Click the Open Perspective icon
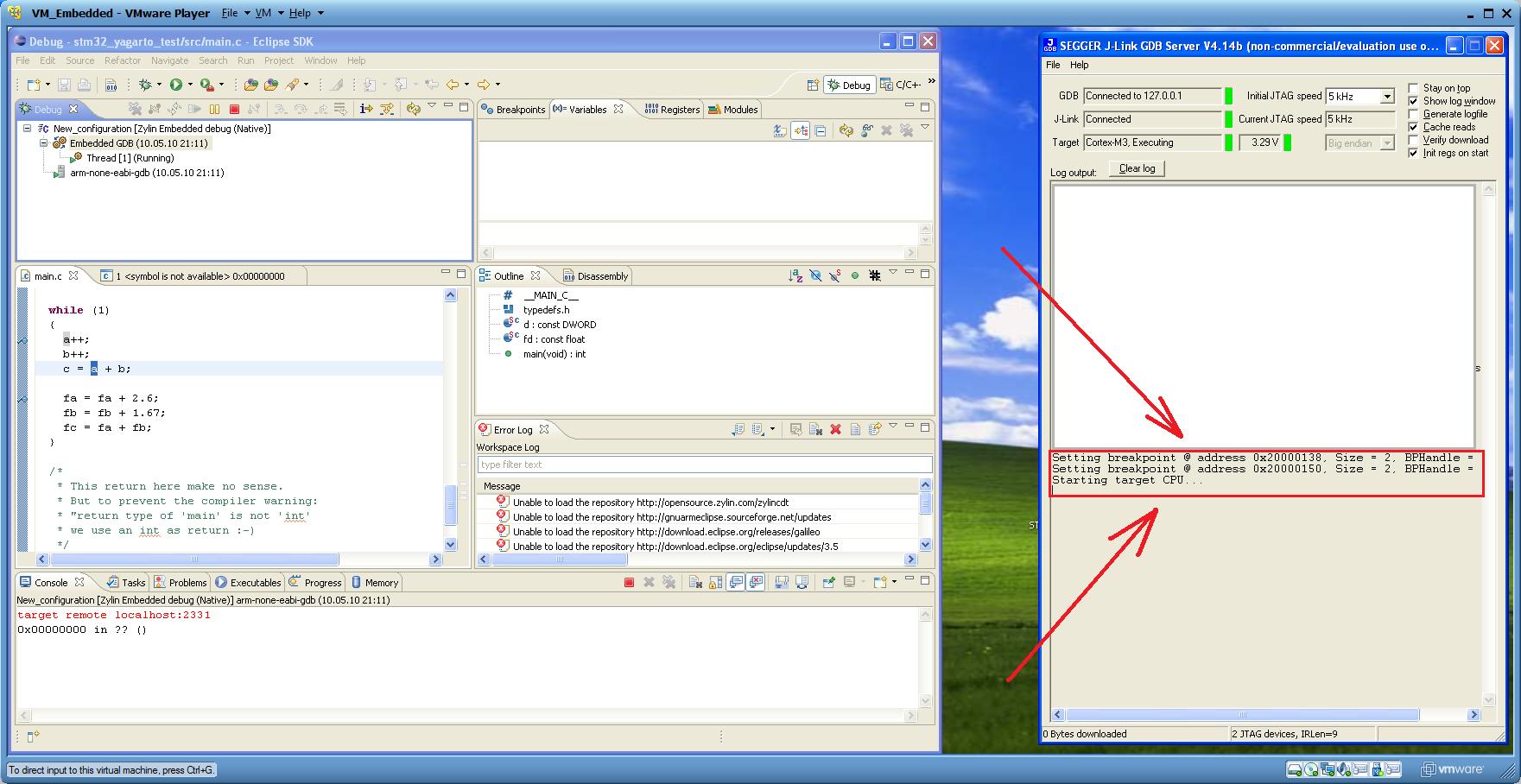1521x784 pixels. tap(813, 85)
